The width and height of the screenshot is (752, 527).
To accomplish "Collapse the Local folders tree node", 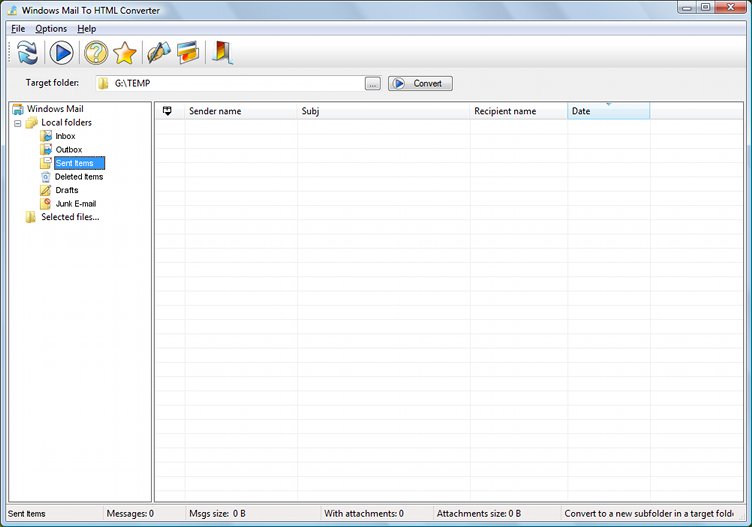I will coord(18,123).
